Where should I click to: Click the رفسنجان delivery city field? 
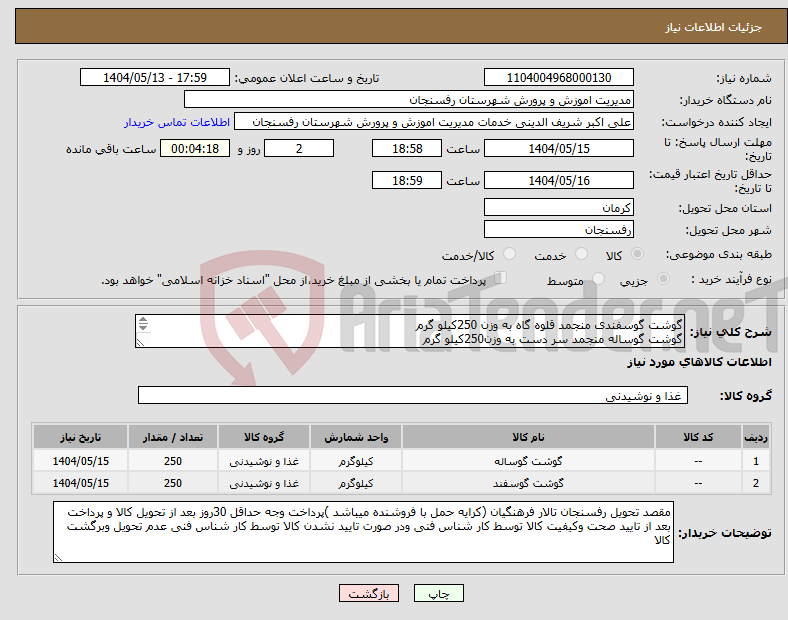pos(558,230)
